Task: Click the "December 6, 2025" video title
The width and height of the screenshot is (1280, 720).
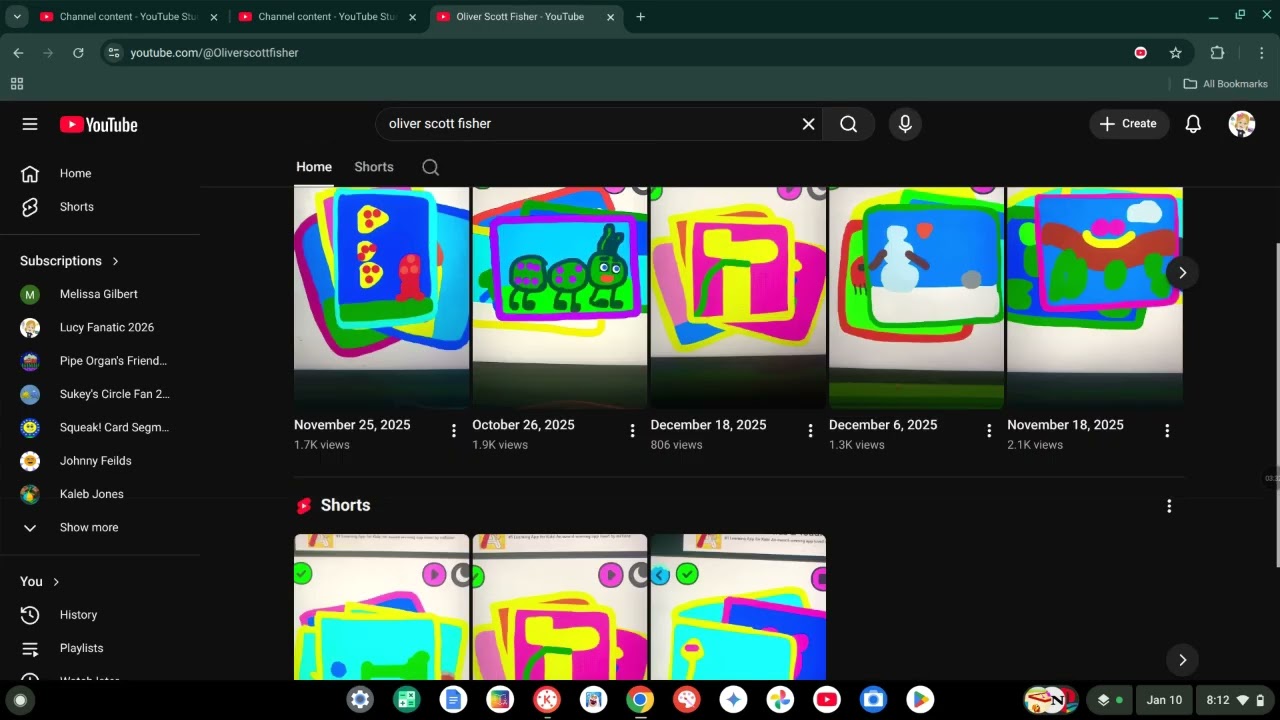Action: tap(883, 425)
